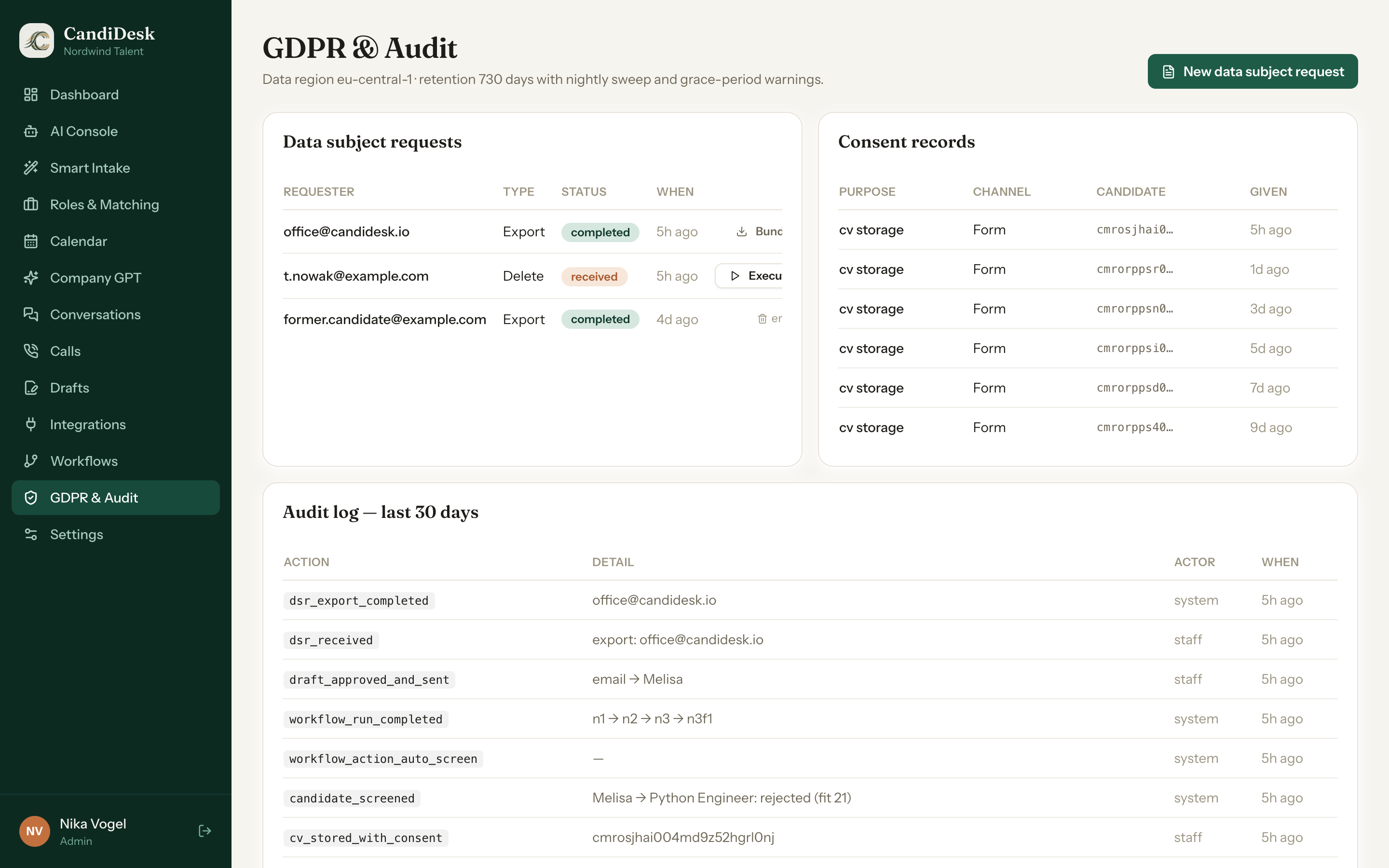Click trash icon on former.candidate row
This screenshot has height=868, width=1389.
tap(762, 319)
